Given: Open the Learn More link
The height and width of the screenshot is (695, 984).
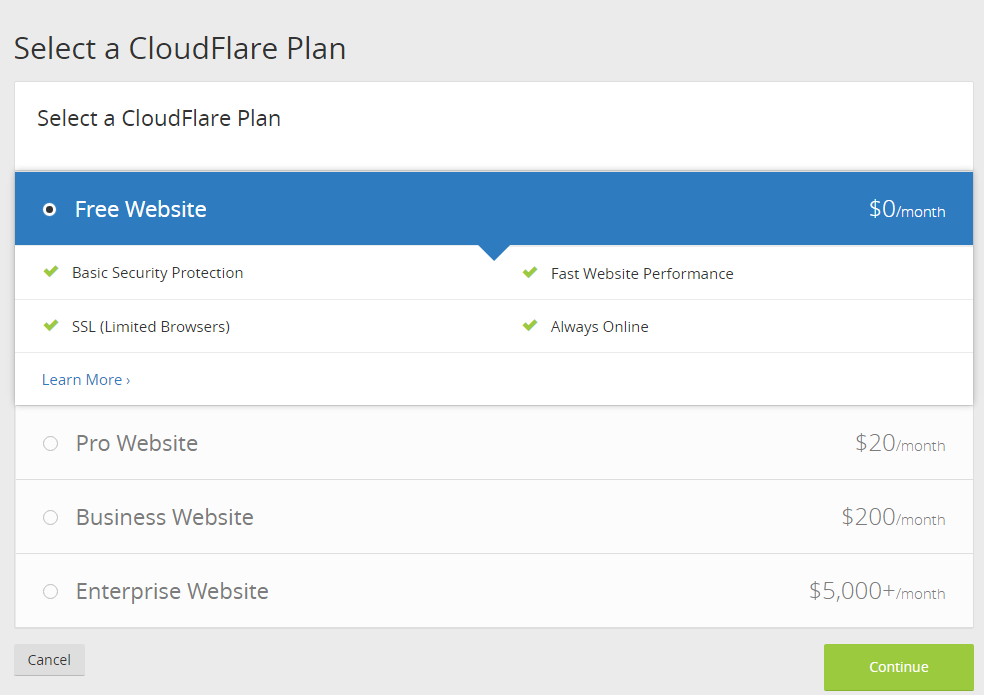Looking at the screenshot, I should tap(86, 380).
